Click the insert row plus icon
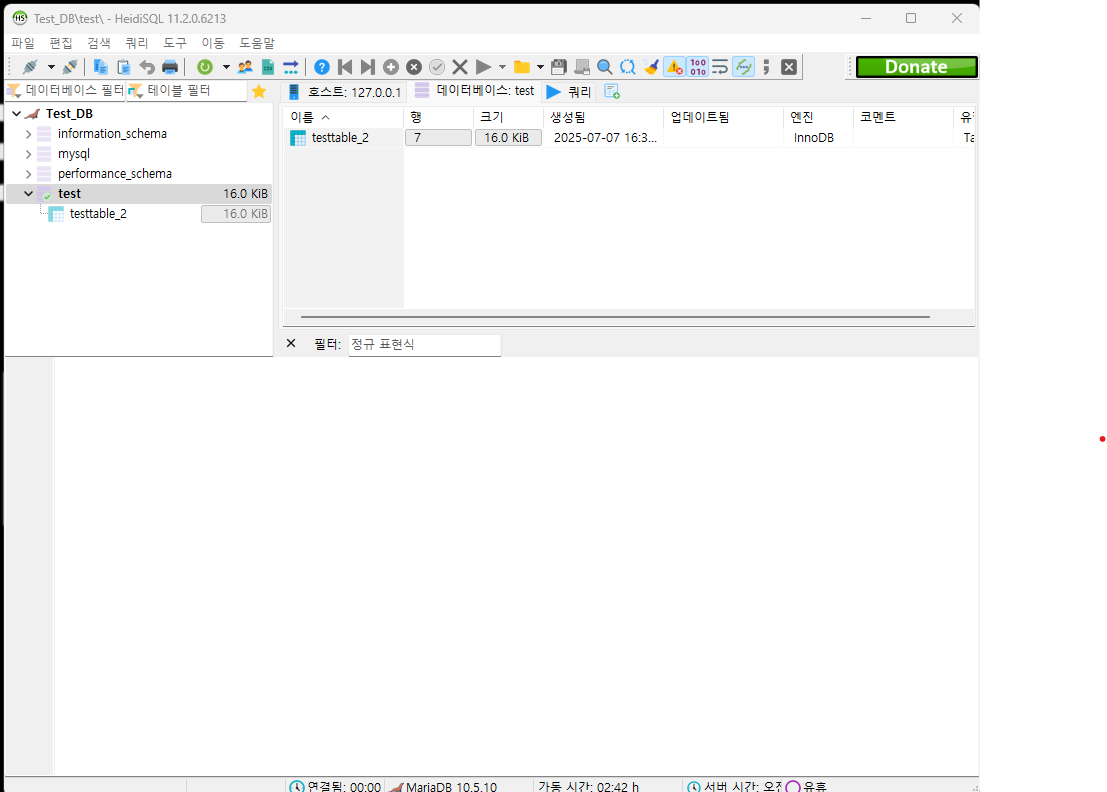The image size is (1107, 792). click(x=391, y=67)
